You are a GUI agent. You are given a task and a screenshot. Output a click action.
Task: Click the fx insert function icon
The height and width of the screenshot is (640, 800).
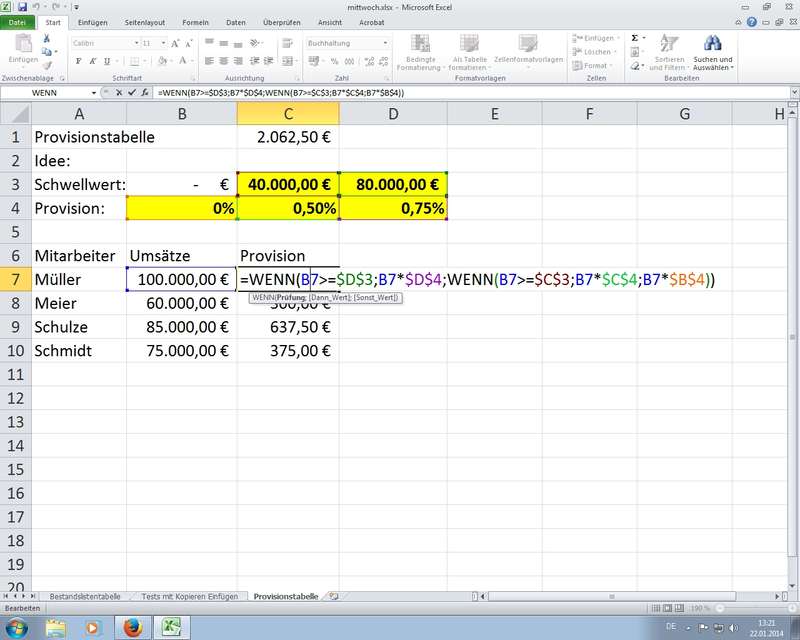point(147,92)
